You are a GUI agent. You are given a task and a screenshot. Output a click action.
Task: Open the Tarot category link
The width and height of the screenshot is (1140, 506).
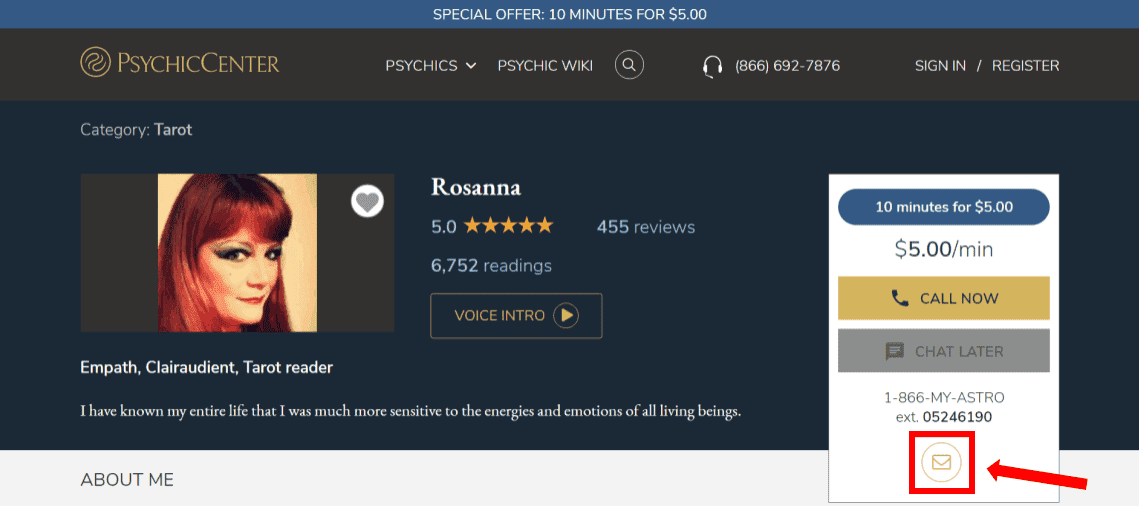point(173,130)
